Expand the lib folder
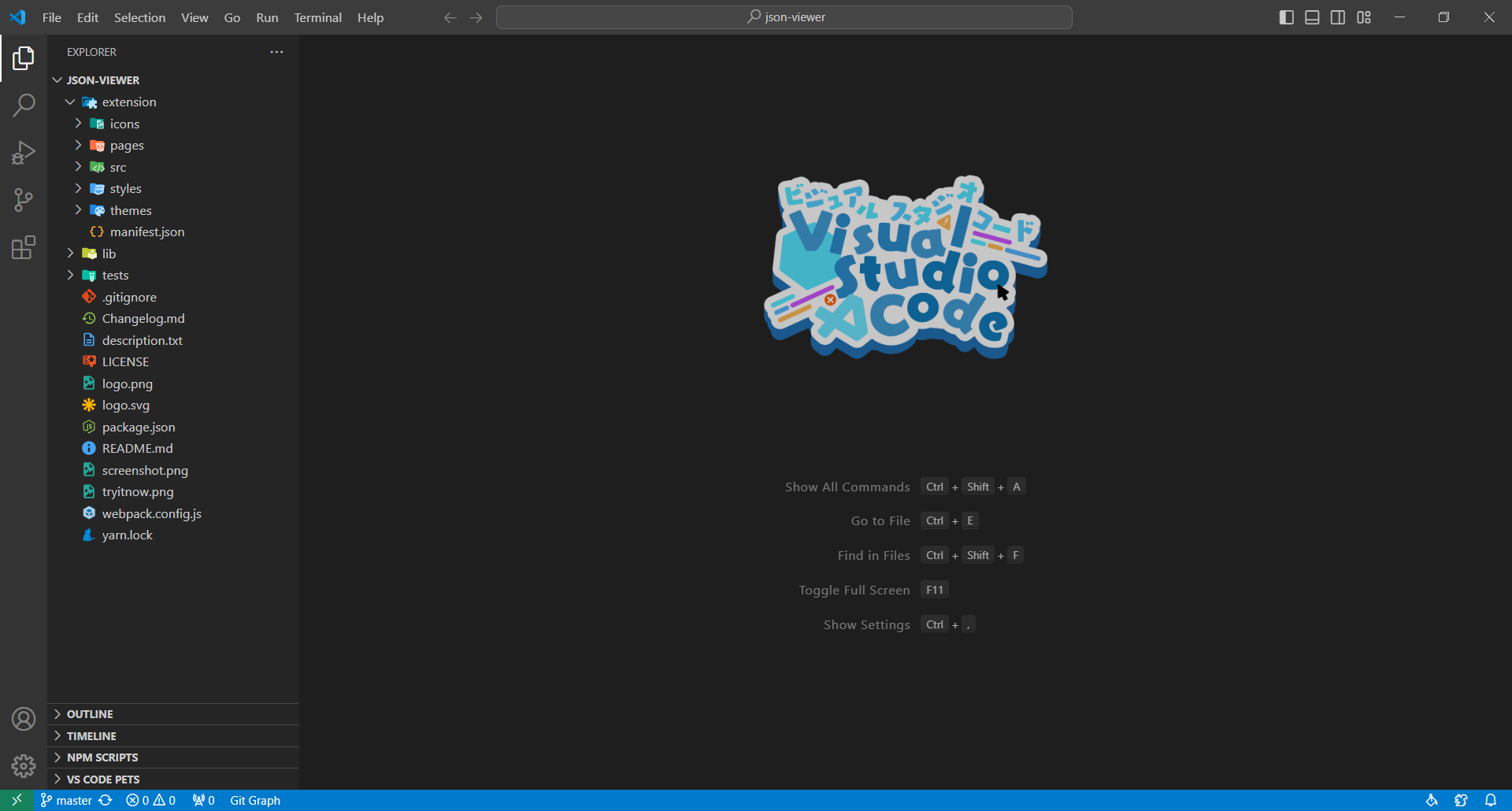 point(173,254)
